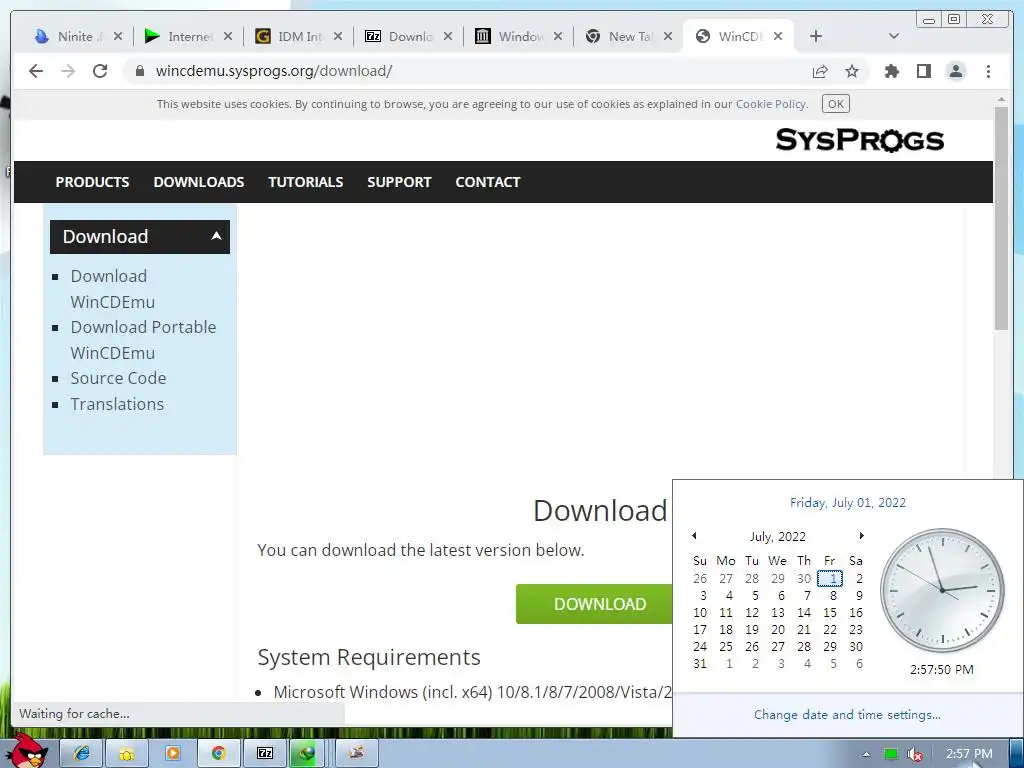This screenshot has width=1024, height=768.
Task: Go back to the previous page
Action: coord(36,71)
